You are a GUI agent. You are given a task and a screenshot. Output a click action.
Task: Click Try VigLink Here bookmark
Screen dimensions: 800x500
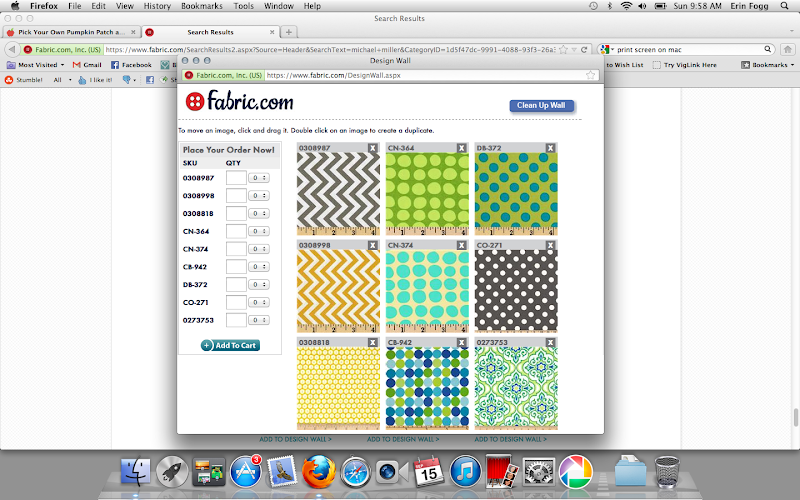point(685,65)
